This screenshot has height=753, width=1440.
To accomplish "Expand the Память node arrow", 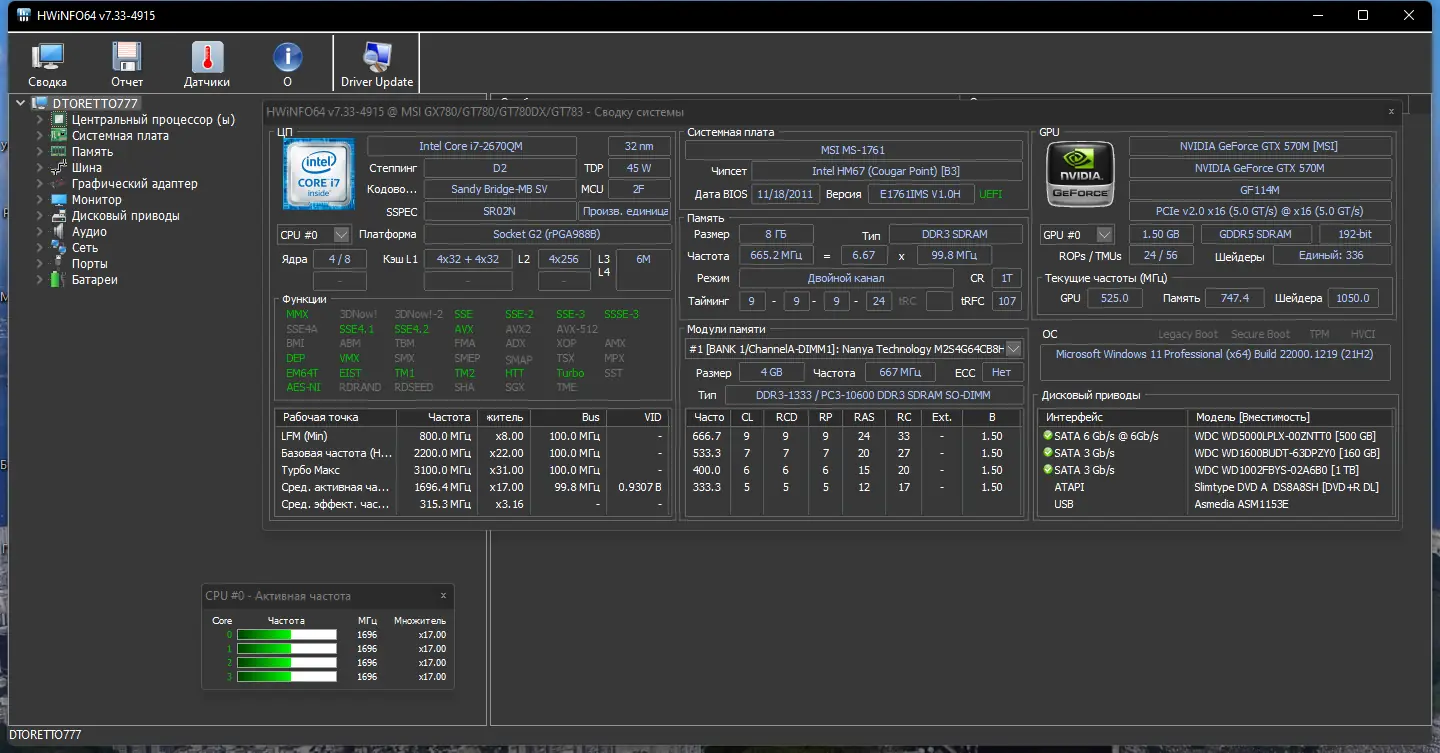I will (40, 151).
